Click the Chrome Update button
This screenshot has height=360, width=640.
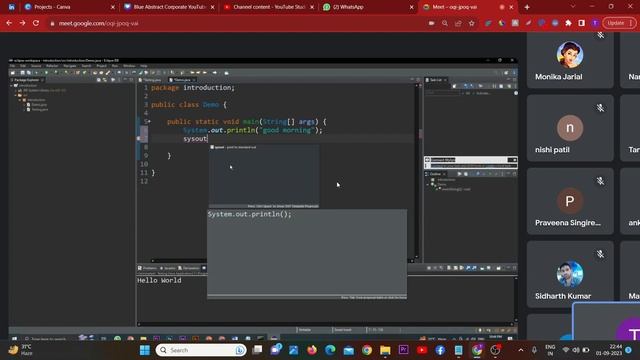point(620,23)
